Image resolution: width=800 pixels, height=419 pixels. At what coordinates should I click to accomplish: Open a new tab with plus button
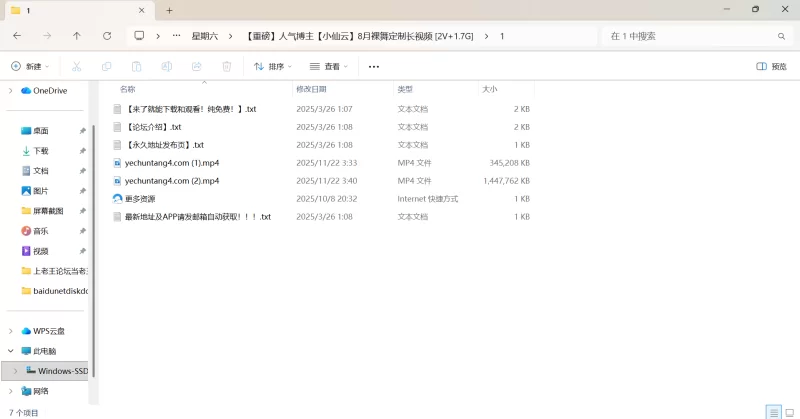169,10
